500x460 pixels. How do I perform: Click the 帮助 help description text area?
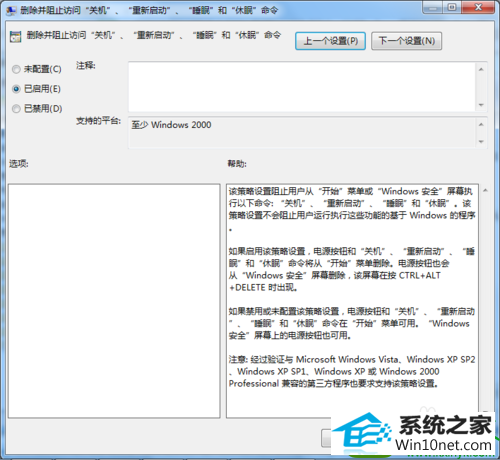pos(352,301)
